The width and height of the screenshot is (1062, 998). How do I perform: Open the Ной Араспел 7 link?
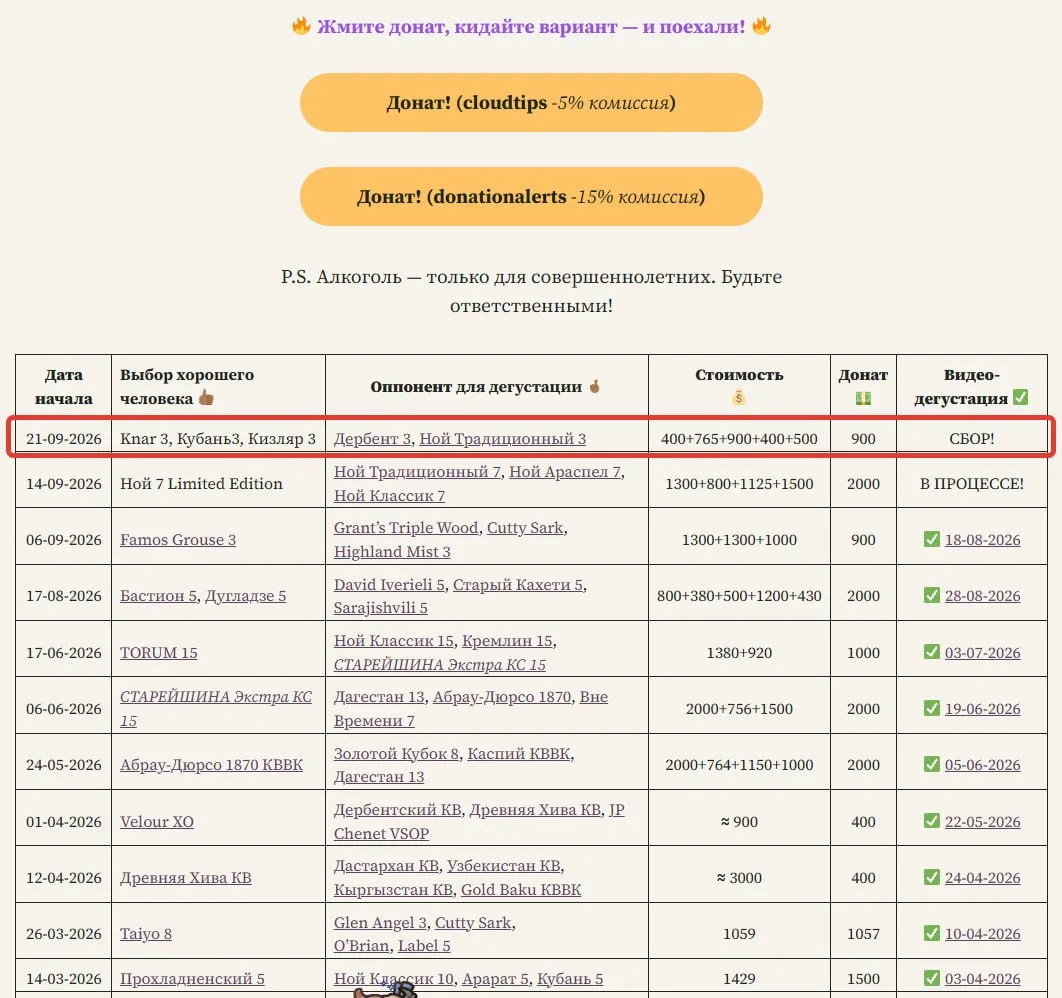[x=565, y=472]
